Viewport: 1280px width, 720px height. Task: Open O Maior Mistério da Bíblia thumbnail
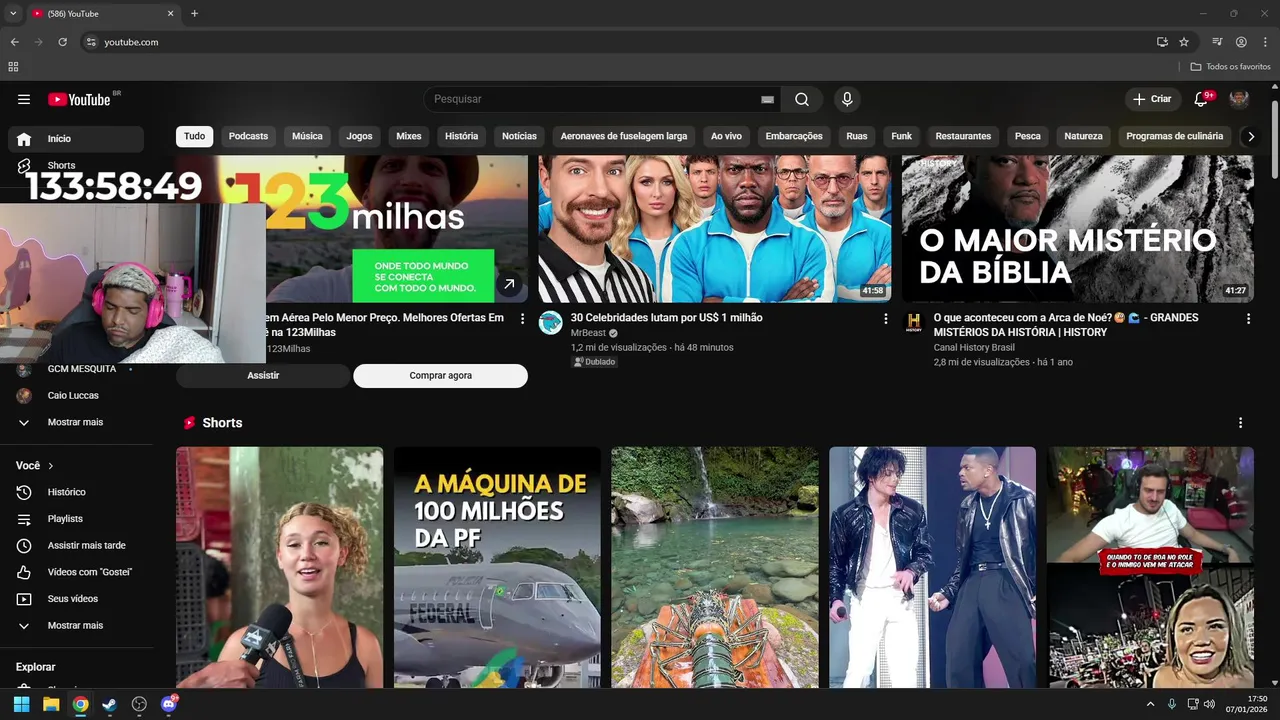point(1078,229)
